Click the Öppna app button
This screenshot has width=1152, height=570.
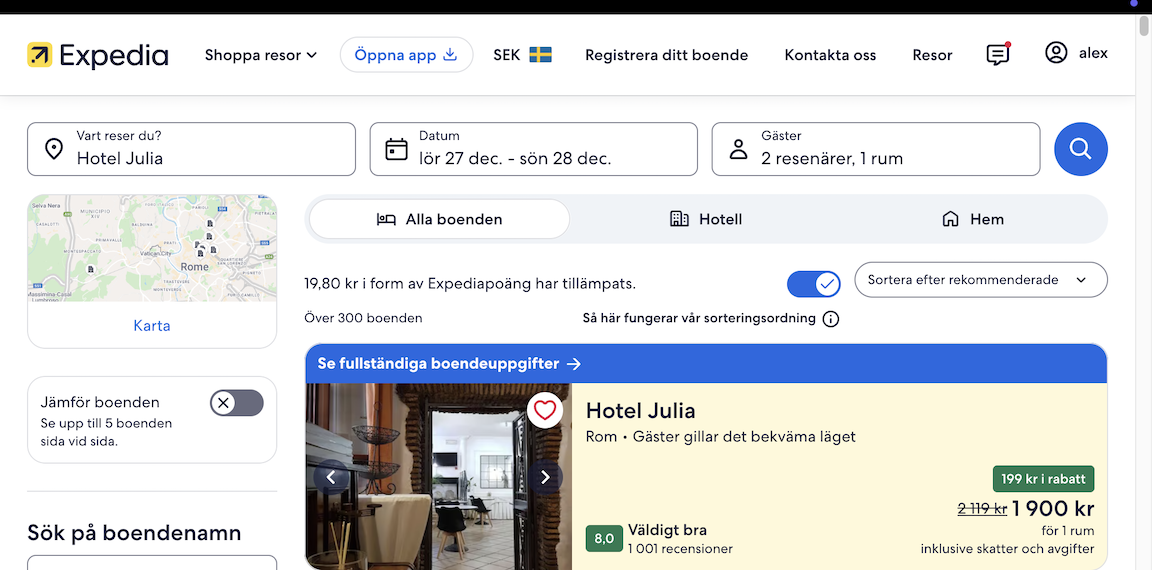click(x=405, y=55)
